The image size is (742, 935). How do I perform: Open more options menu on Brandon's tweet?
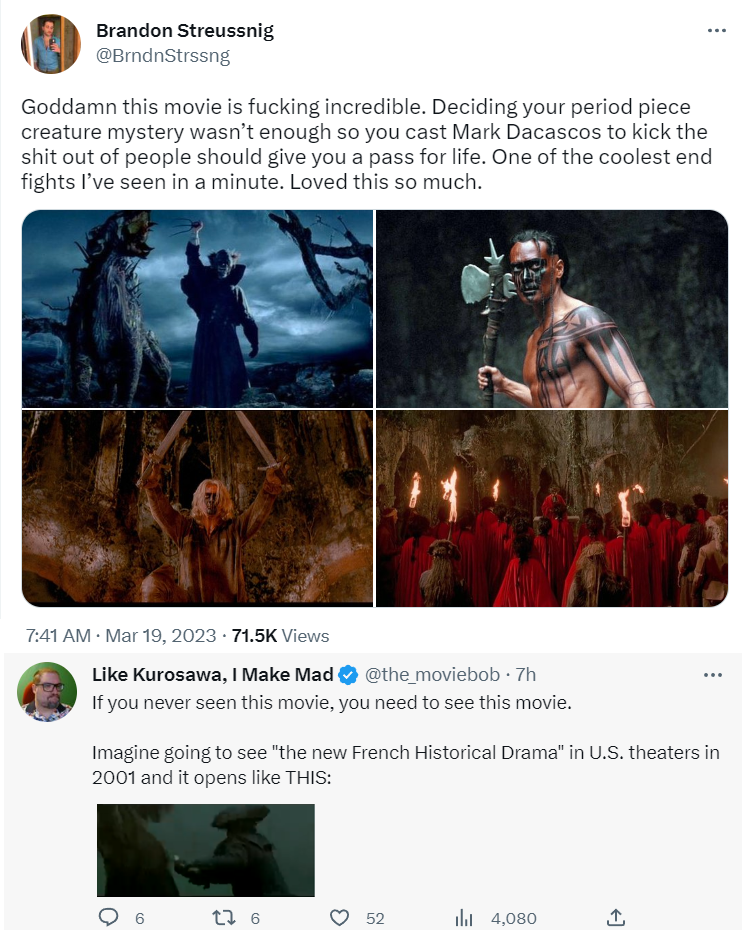716,31
